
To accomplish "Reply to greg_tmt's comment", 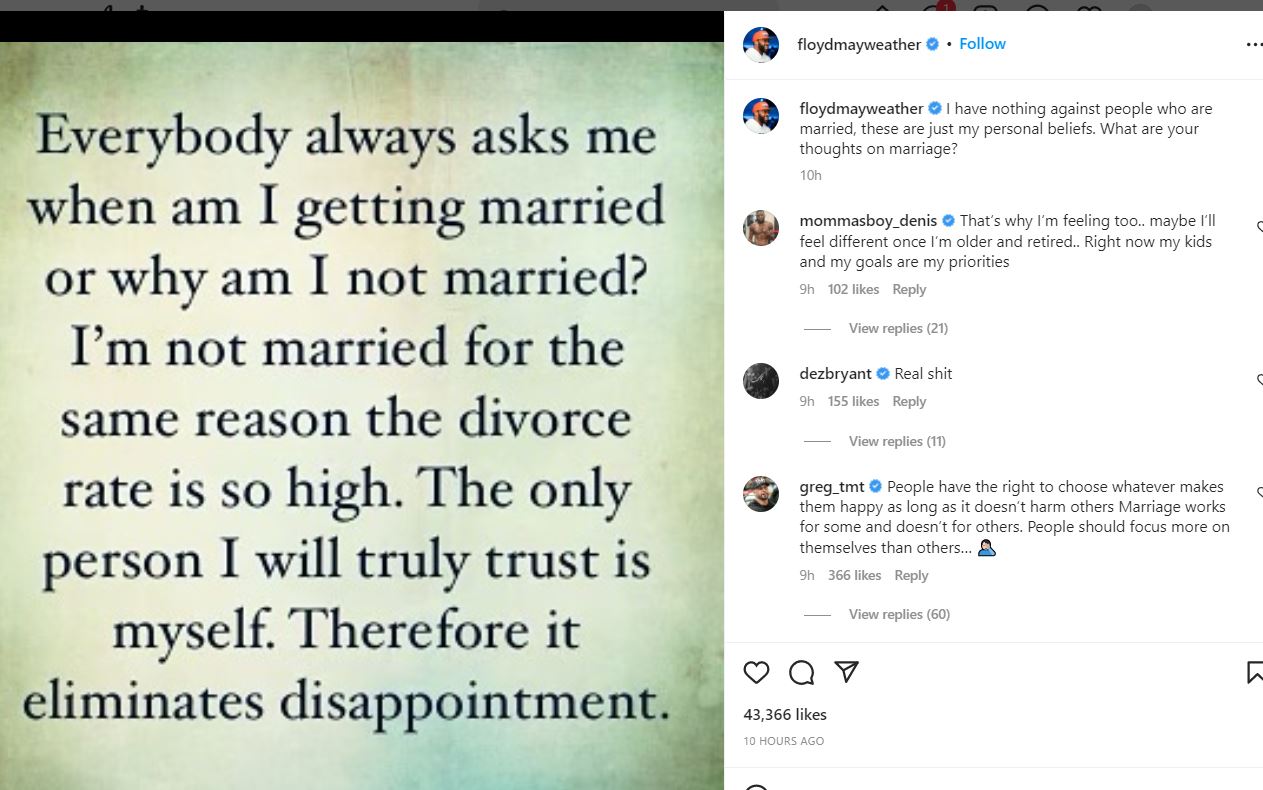I will tap(911, 575).
